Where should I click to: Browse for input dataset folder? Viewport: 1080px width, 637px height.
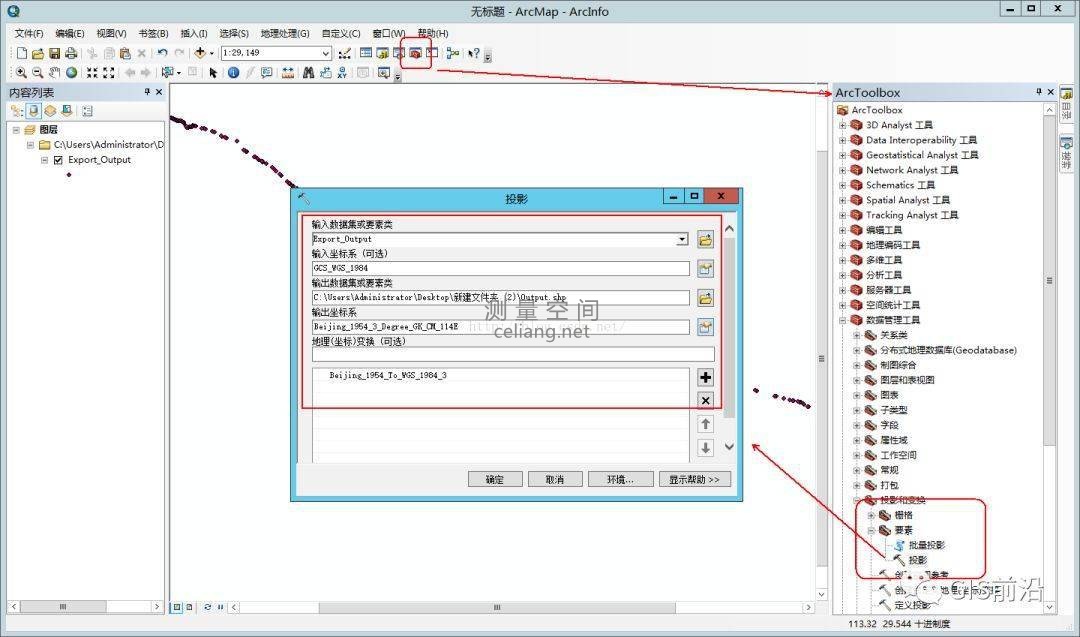(705, 240)
